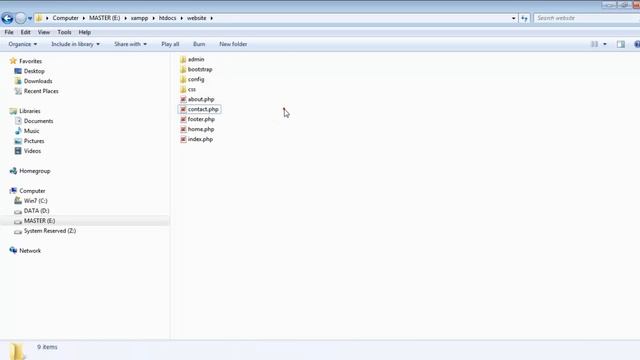Click the Homegroup icon in sidebar

pos(13,171)
